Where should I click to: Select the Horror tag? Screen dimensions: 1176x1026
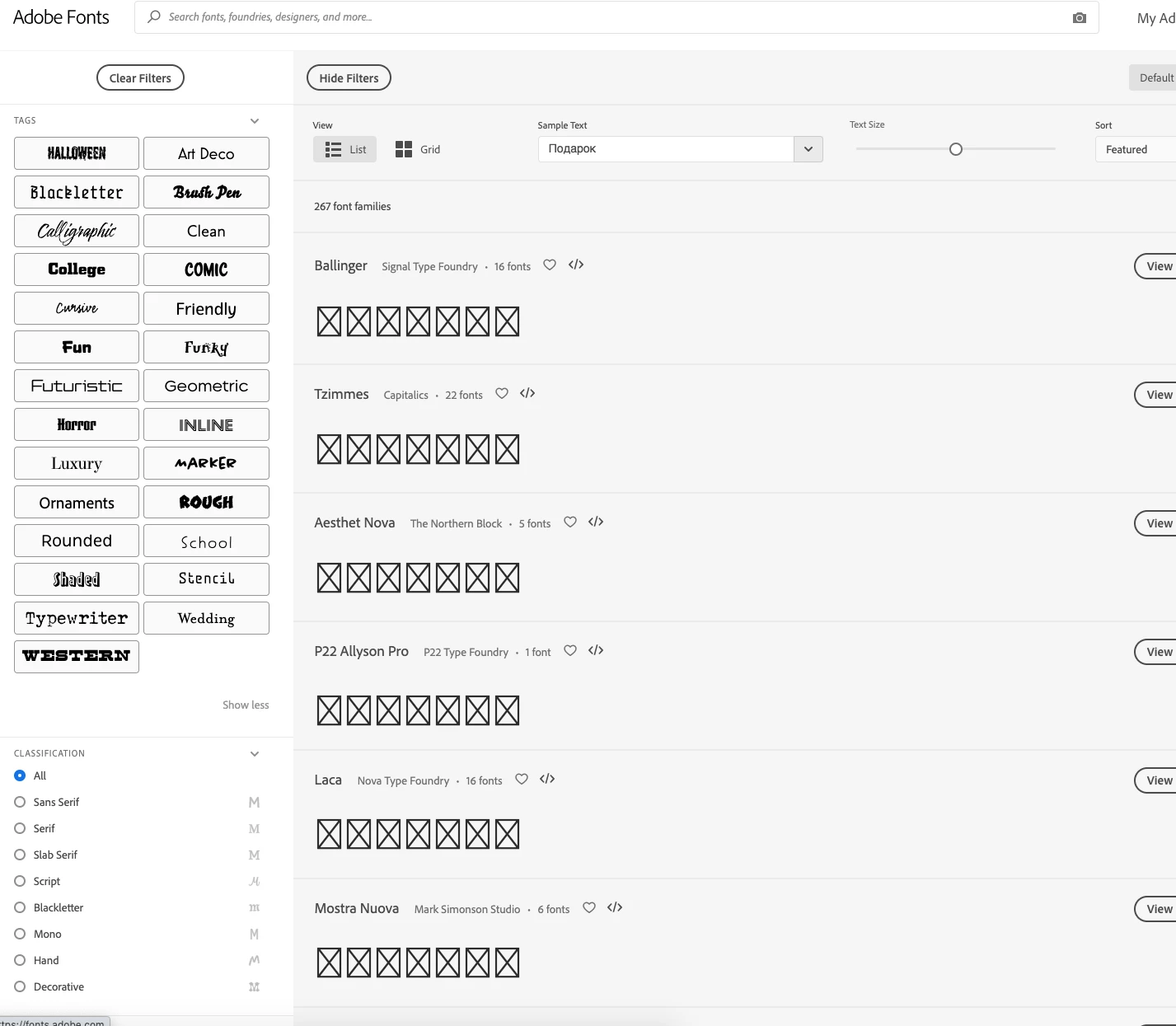77,424
